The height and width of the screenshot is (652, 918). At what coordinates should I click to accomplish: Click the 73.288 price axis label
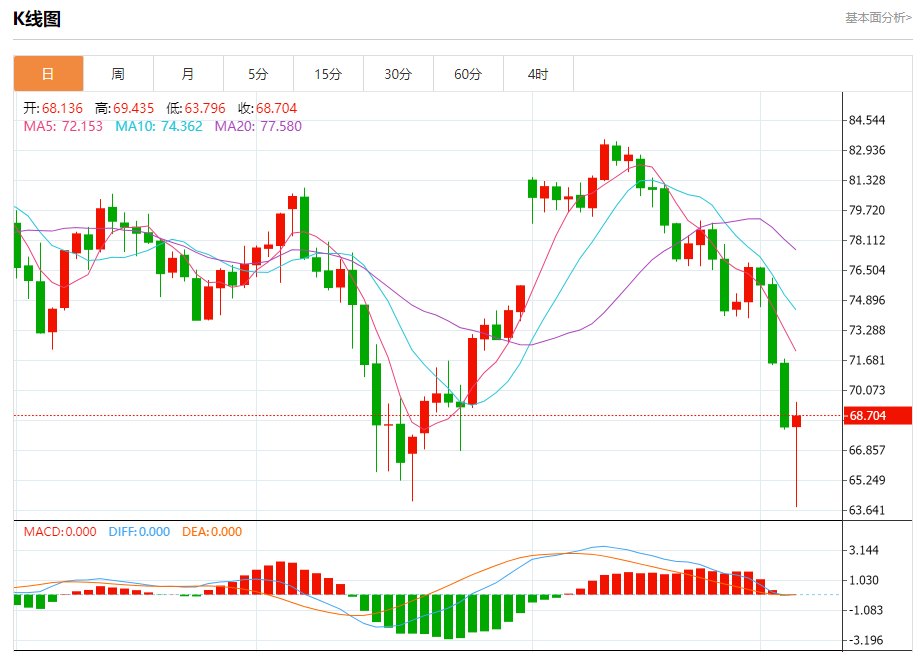[867, 330]
